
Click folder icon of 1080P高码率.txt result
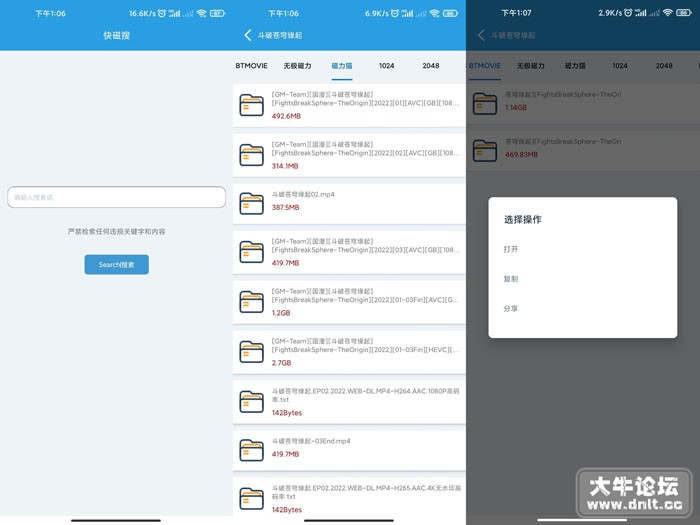pos(251,401)
